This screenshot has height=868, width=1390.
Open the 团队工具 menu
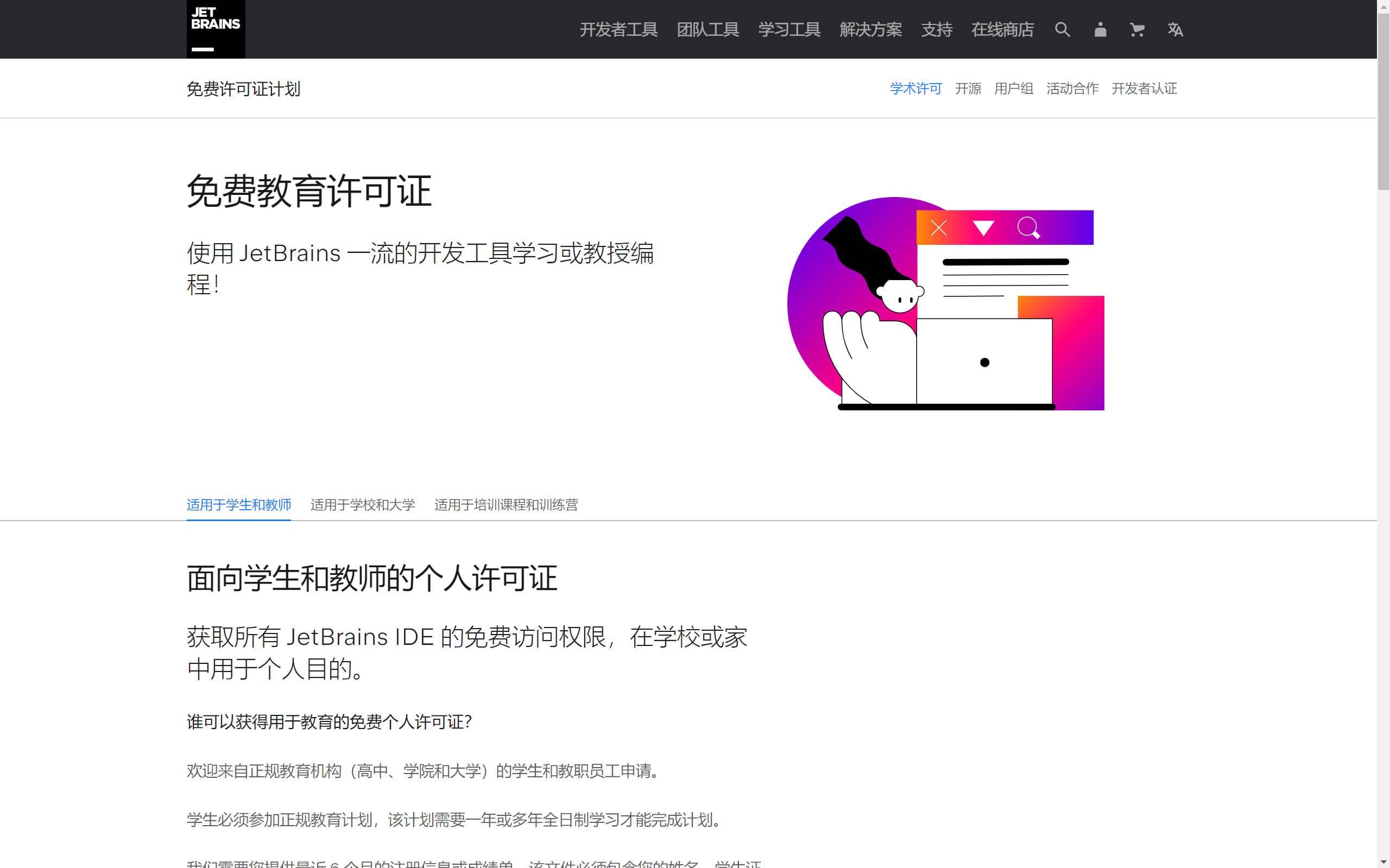pyautogui.click(x=707, y=29)
